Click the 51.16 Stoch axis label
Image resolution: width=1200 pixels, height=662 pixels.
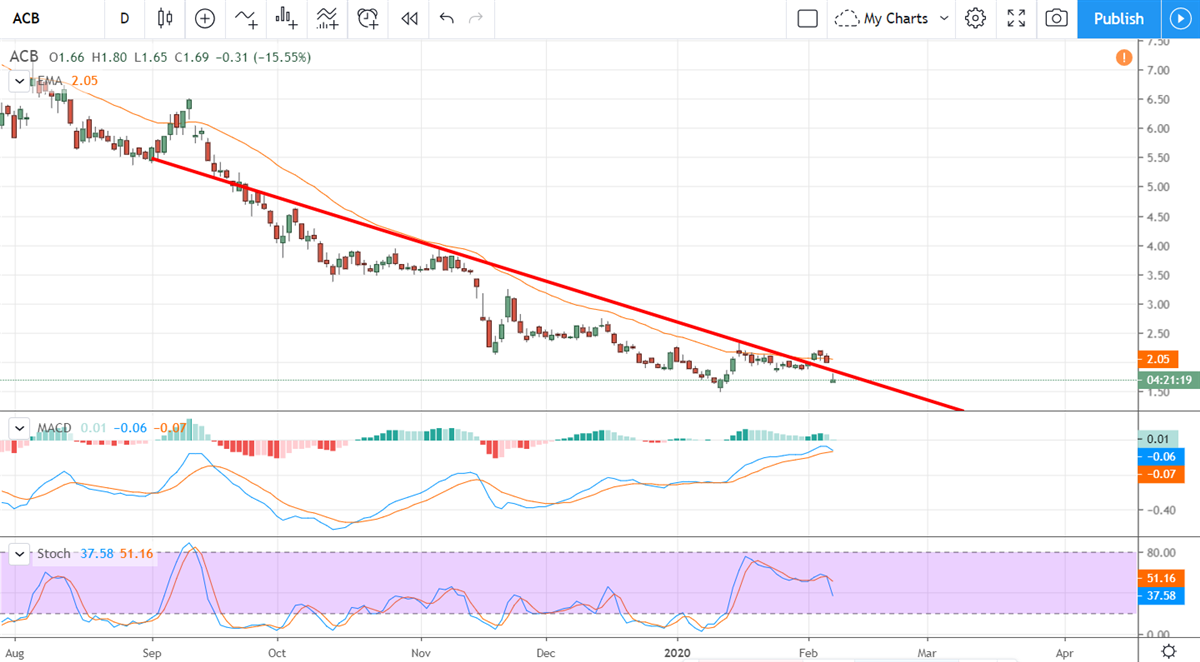pyautogui.click(x=1159, y=578)
